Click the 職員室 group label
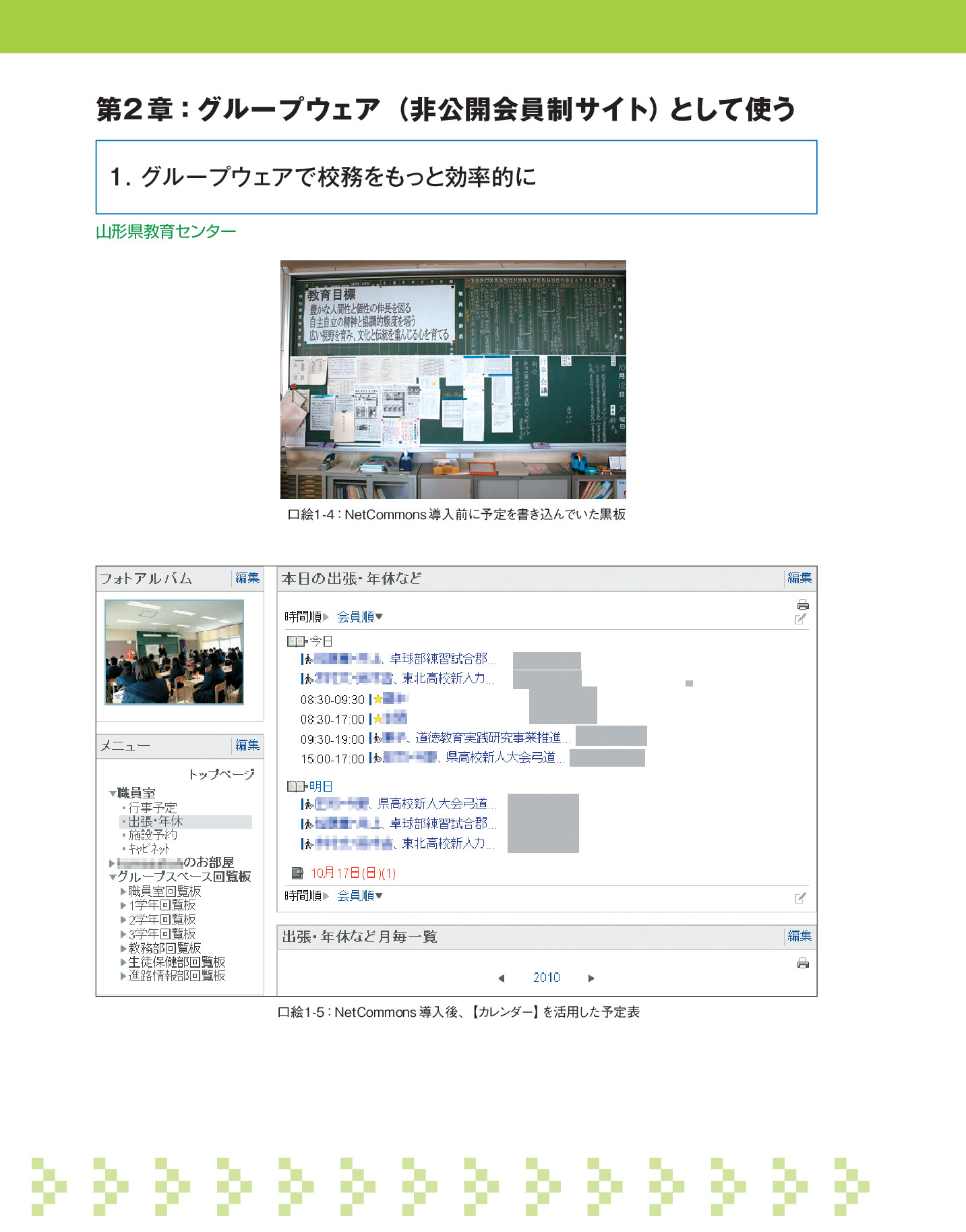Viewport: 966px width, 1232px height. (136, 794)
